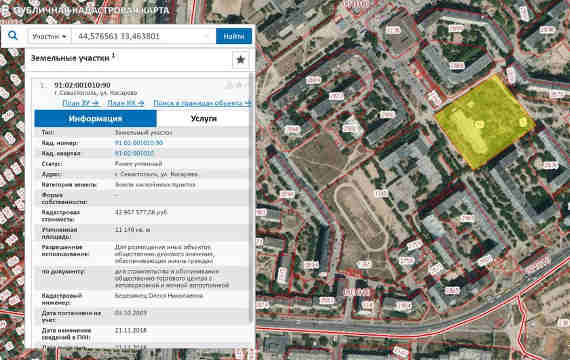Click the faded star icon beside parcel 91:02:001010:90
Viewport: 570px width, 360px height.
click(x=239, y=85)
